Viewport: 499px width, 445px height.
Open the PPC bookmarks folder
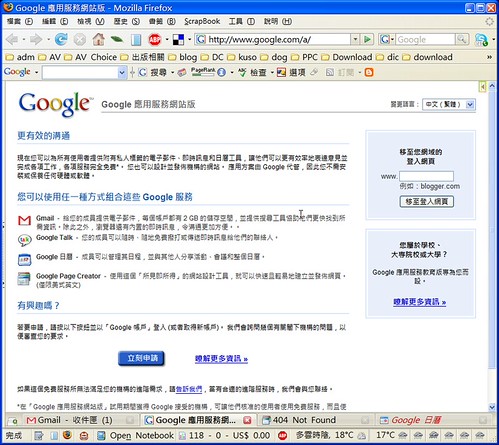tap(304, 57)
